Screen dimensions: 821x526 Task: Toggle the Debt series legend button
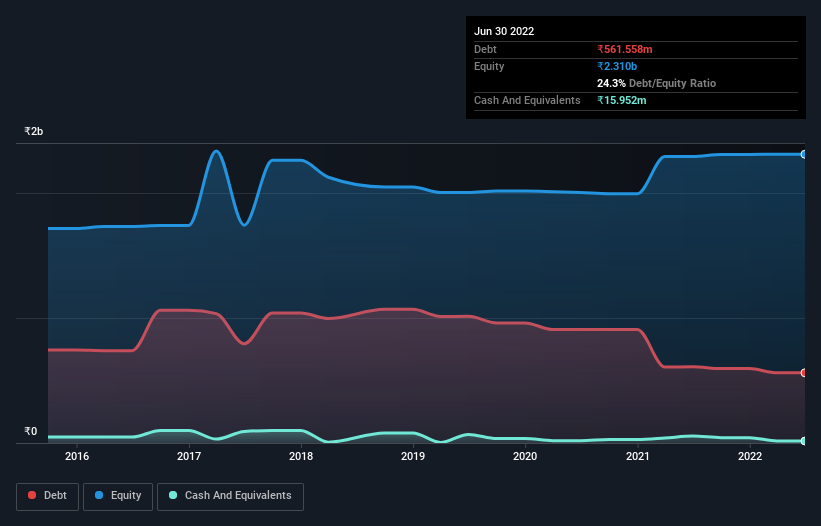[x=47, y=496]
